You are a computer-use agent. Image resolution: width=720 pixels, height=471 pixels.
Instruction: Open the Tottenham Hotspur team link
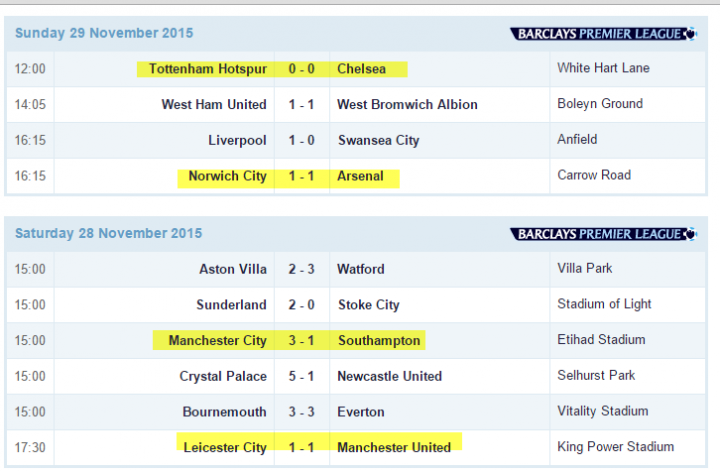point(208,69)
